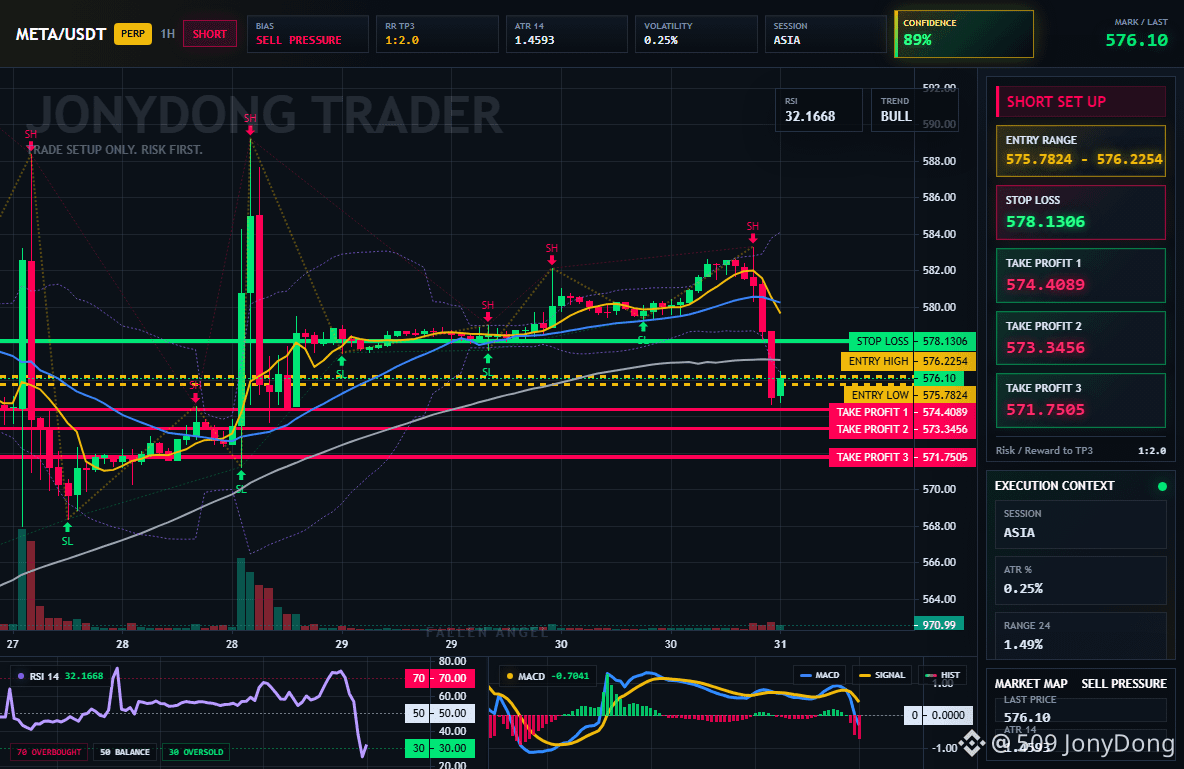Click the Market Map Sell Pressure label
The height and width of the screenshot is (769, 1184).
tap(1124, 683)
